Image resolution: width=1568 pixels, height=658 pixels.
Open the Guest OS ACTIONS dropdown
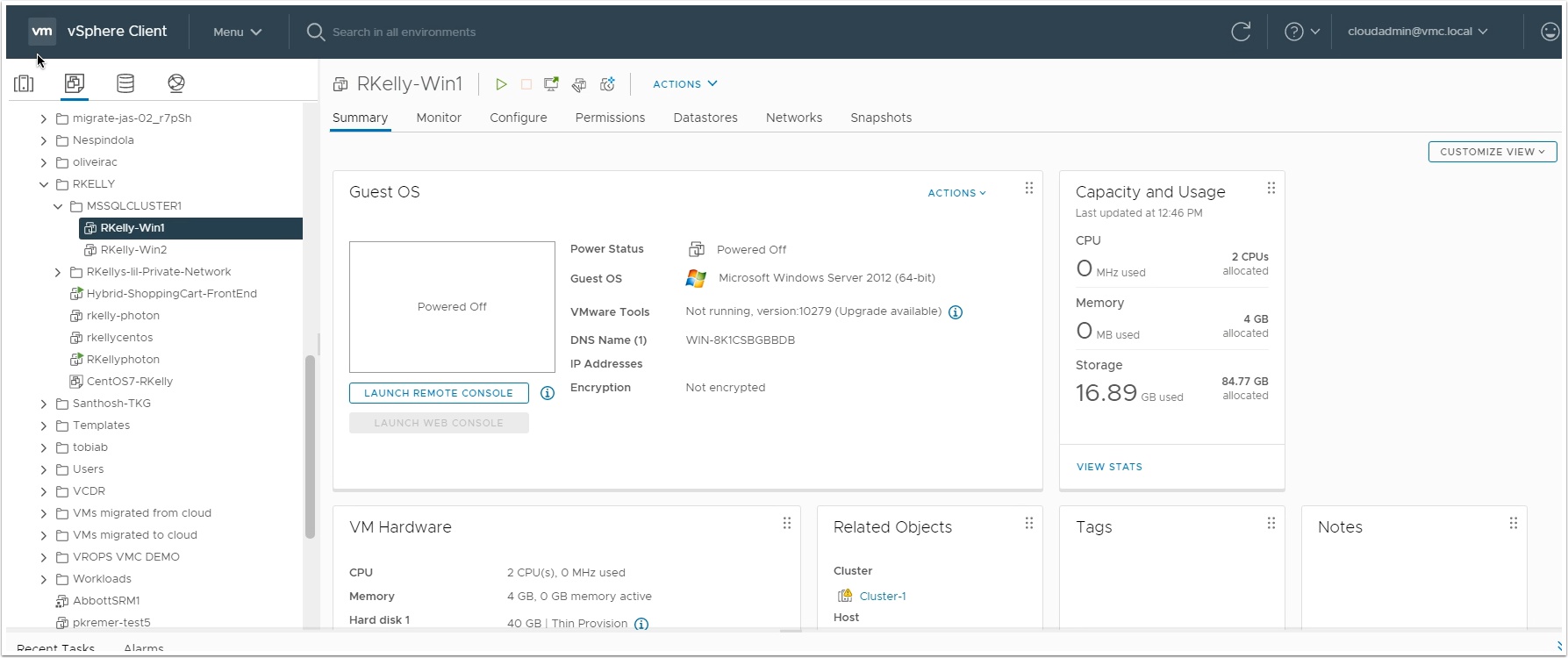957,193
